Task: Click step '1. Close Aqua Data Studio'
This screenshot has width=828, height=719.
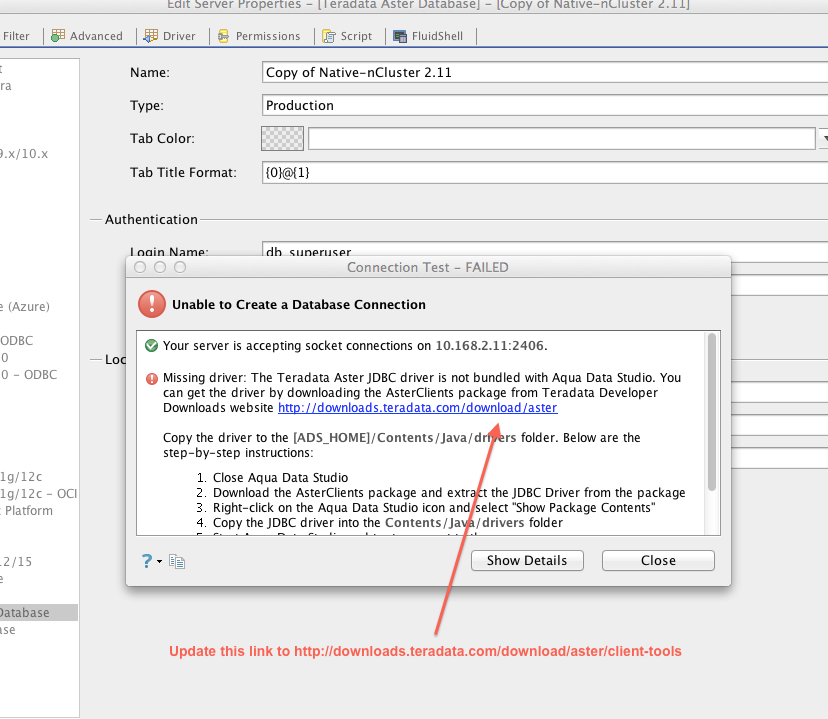Action: 272,477
